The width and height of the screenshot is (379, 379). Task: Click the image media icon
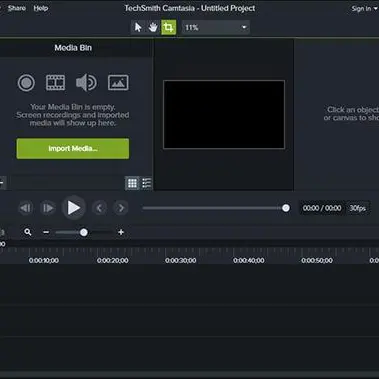point(118,82)
